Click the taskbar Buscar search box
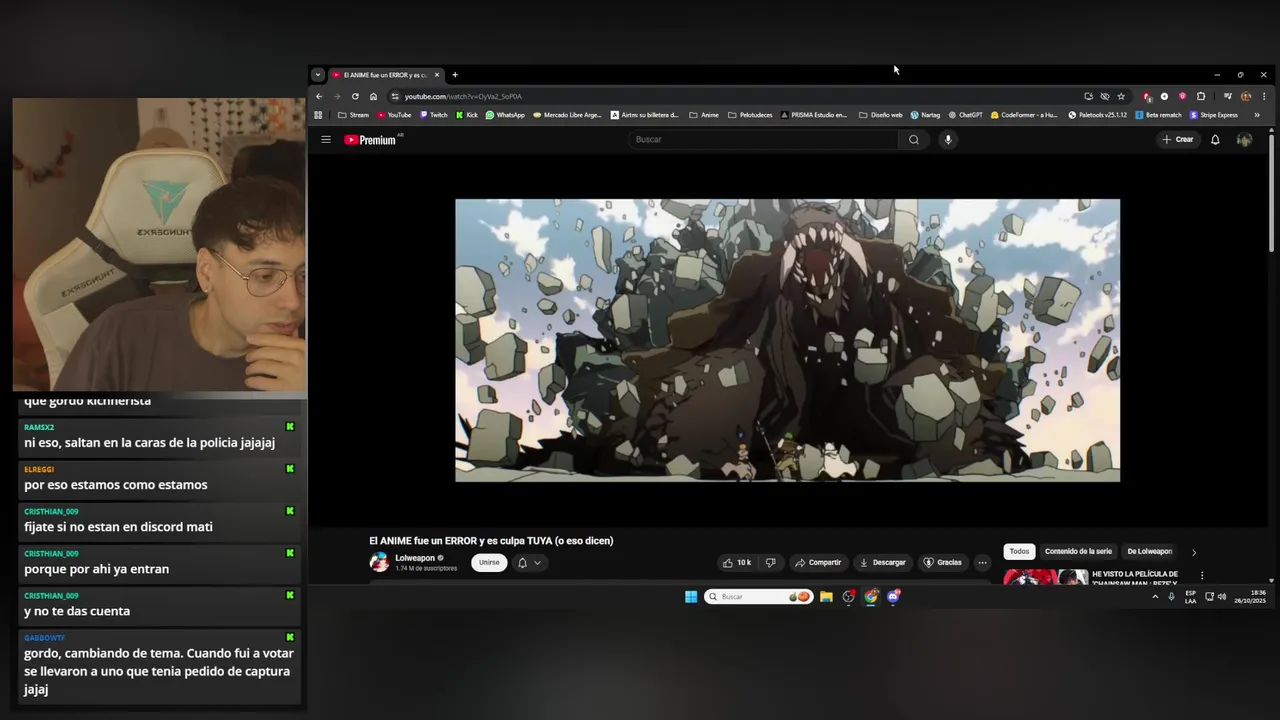This screenshot has width=1280, height=720. point(758,597)
